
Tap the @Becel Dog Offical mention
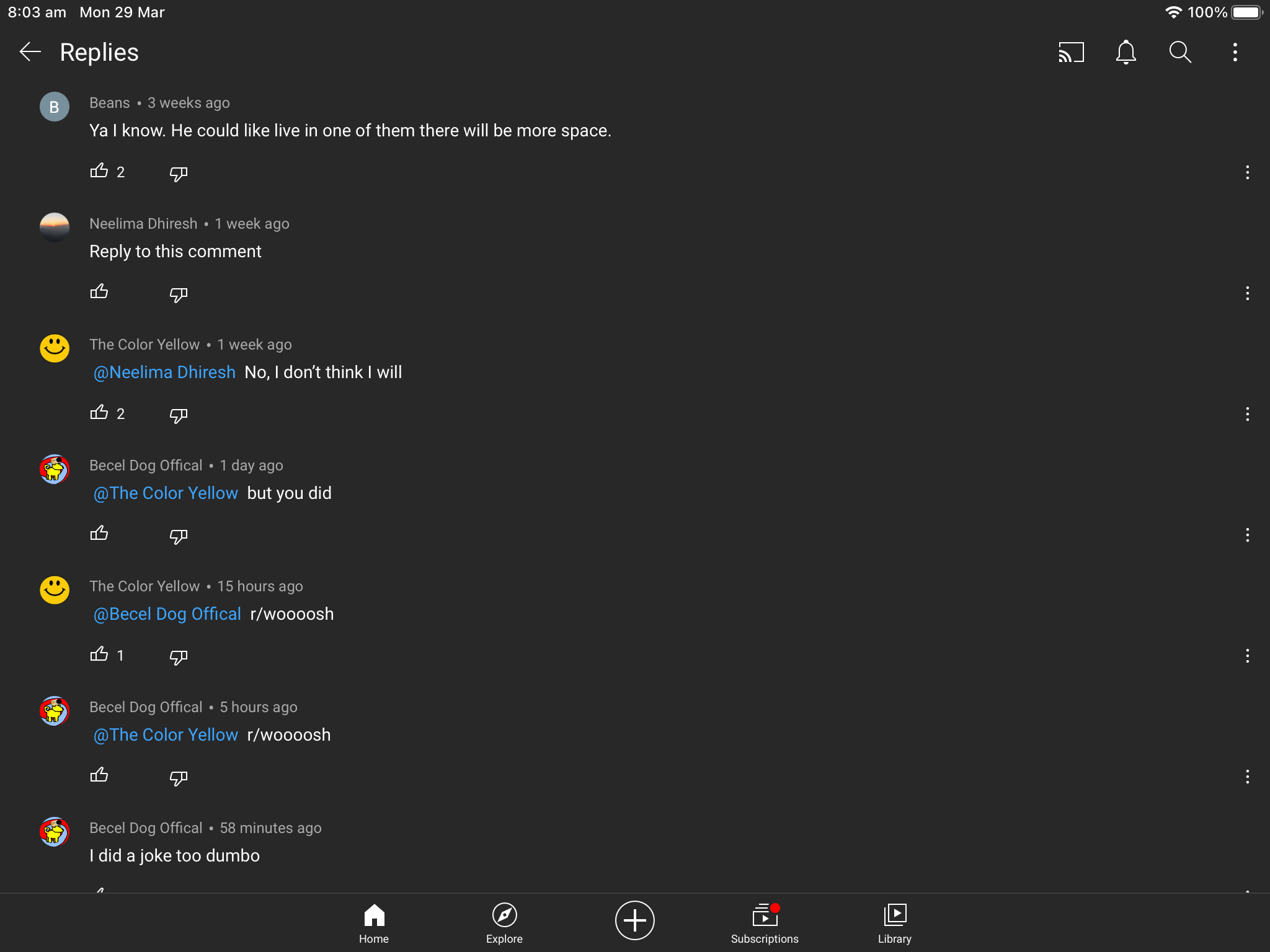click(167, 614)
